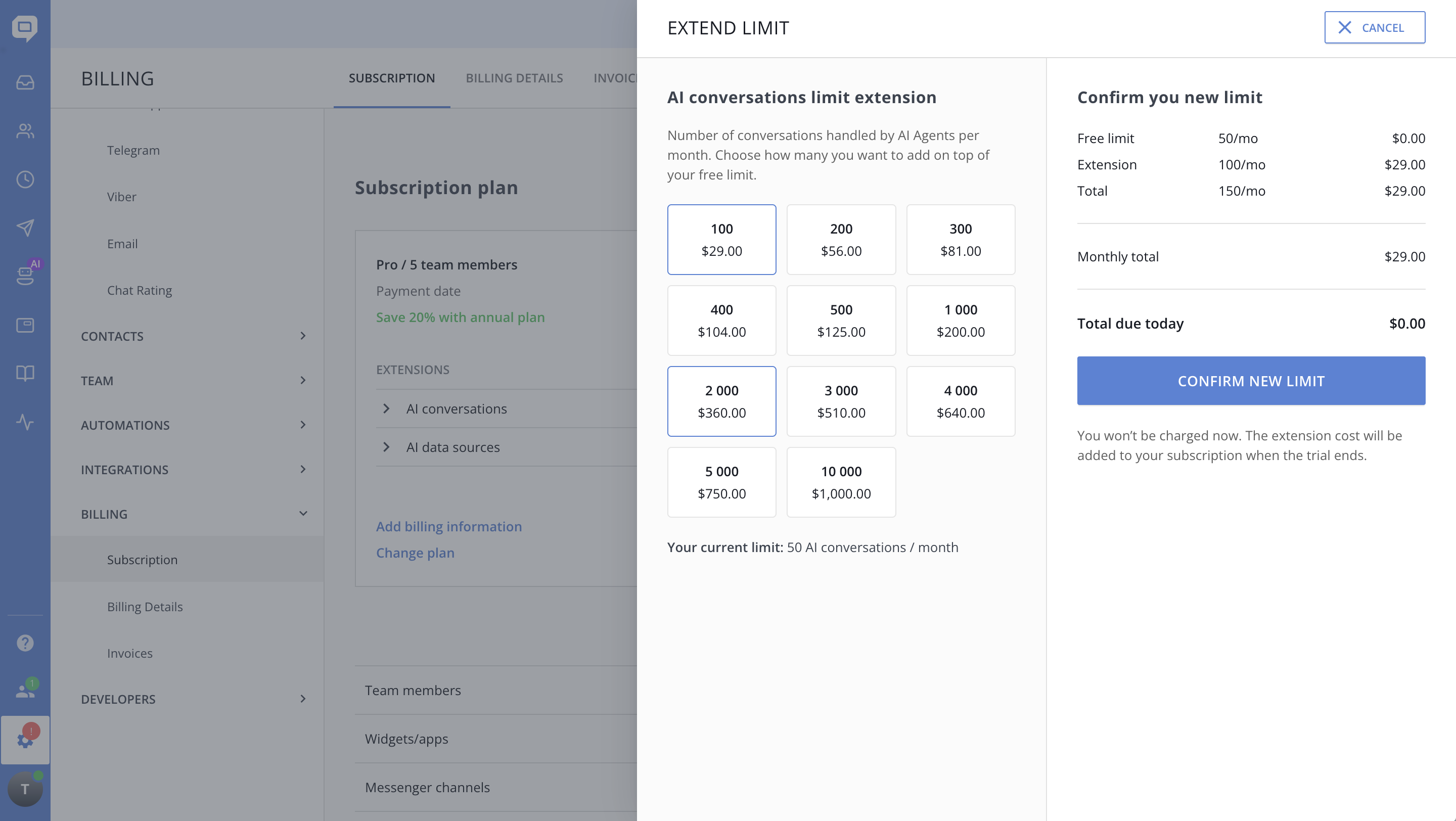Open the analytics pulse icon in sidebar
1456x821 pixels.
pos(25,422)
